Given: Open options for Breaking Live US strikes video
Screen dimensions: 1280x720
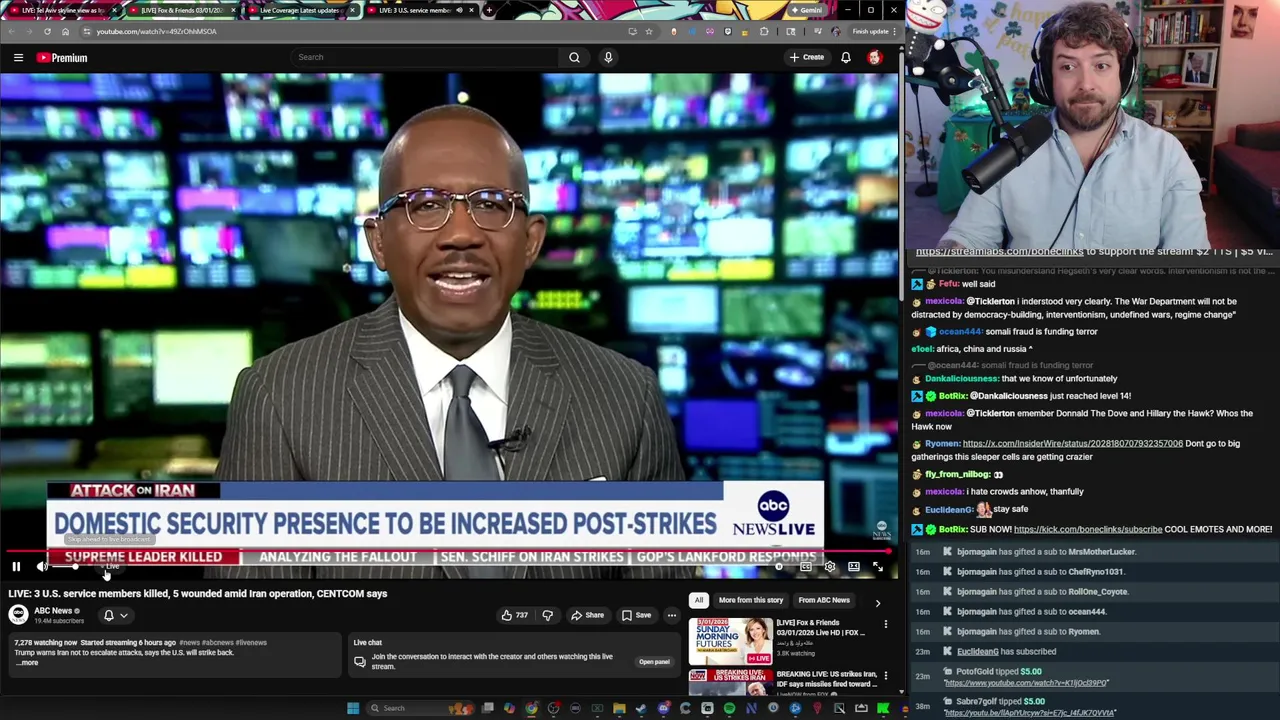Looking at the screenshot, I should click(885, 676).
